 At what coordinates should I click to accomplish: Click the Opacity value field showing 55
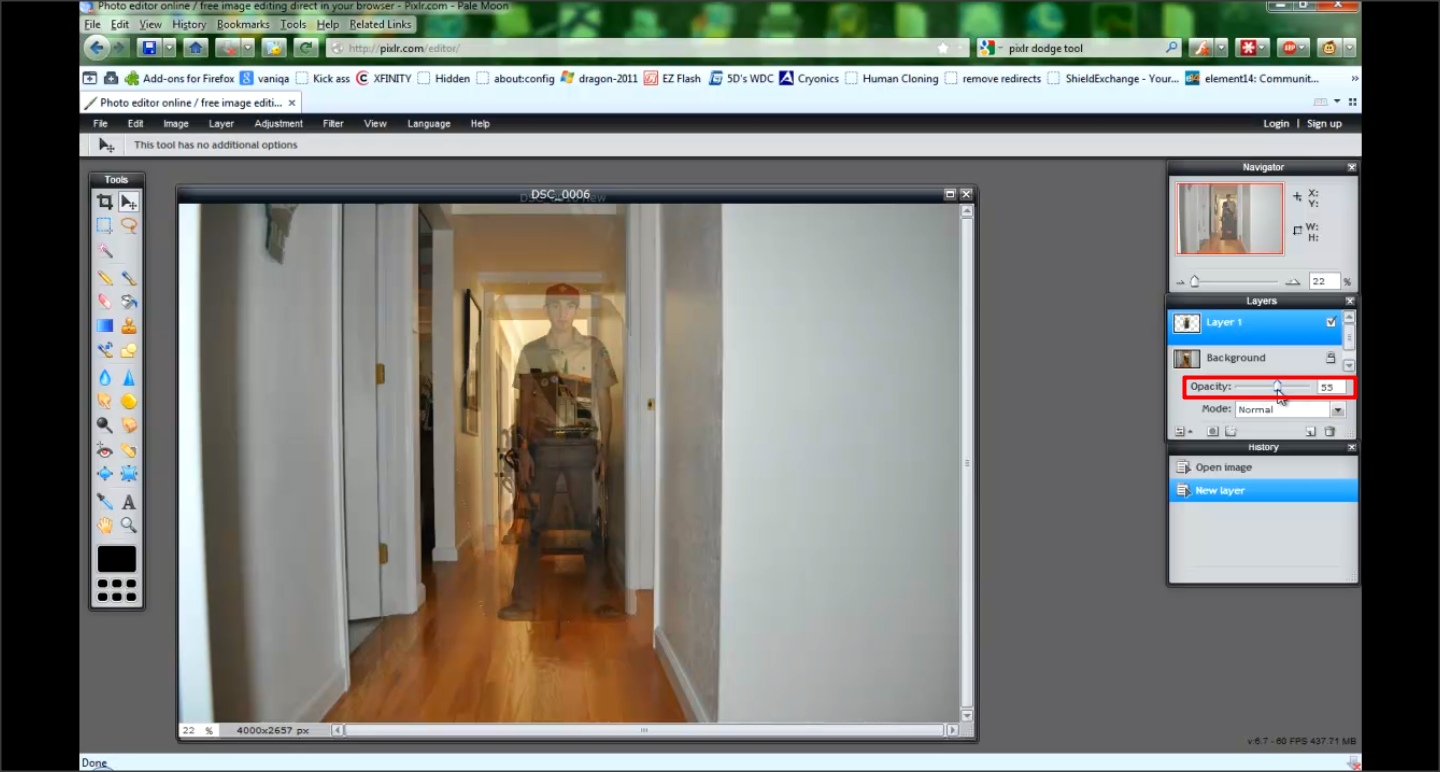click(x=1331, y=387)
